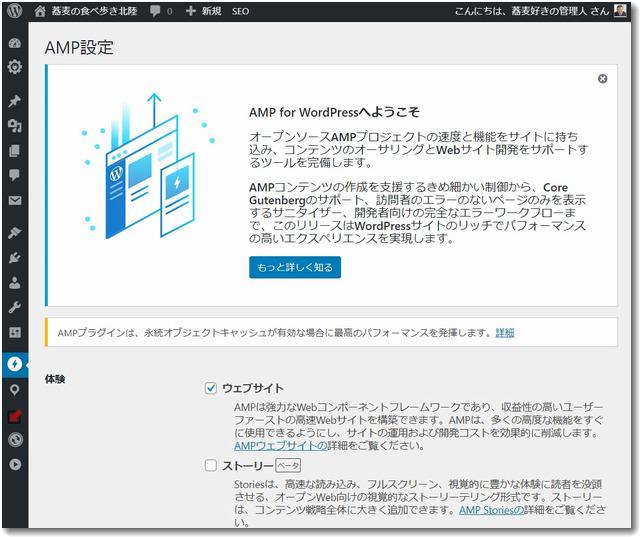Open Users person icon
Screen dimensions: 640x537
(x=15, y=282)
